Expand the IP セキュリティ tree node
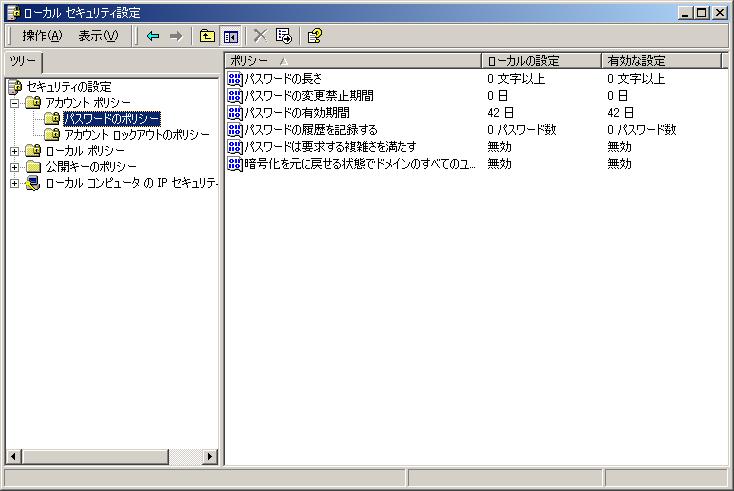This screenshot has width=734, height=491. click(15, 183)
